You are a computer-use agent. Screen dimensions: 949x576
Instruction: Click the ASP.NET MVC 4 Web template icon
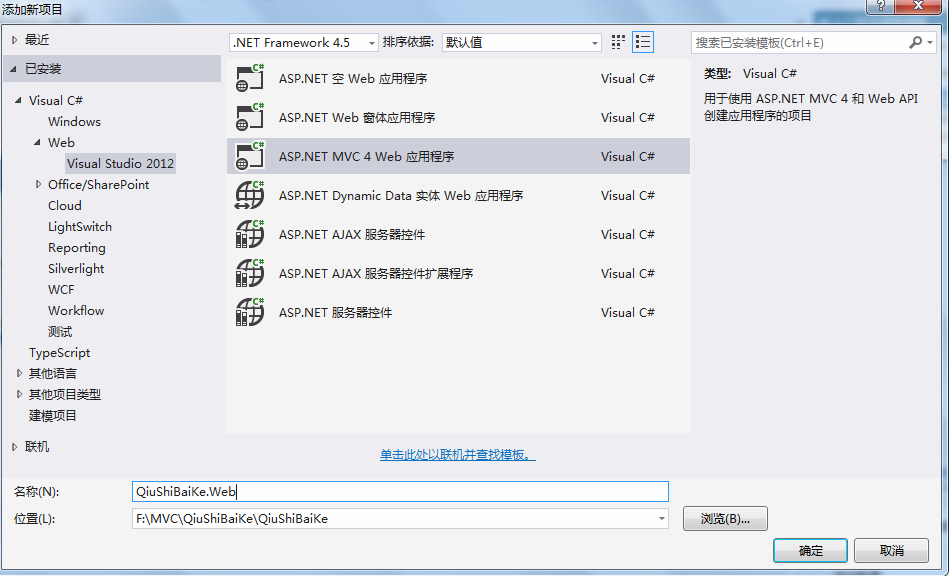tap(250, 156)
